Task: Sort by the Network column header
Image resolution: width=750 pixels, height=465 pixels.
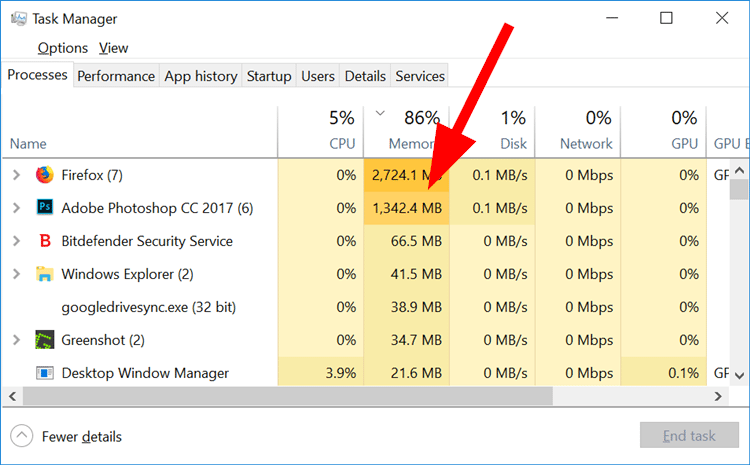Action: click(x=586, y=144)
